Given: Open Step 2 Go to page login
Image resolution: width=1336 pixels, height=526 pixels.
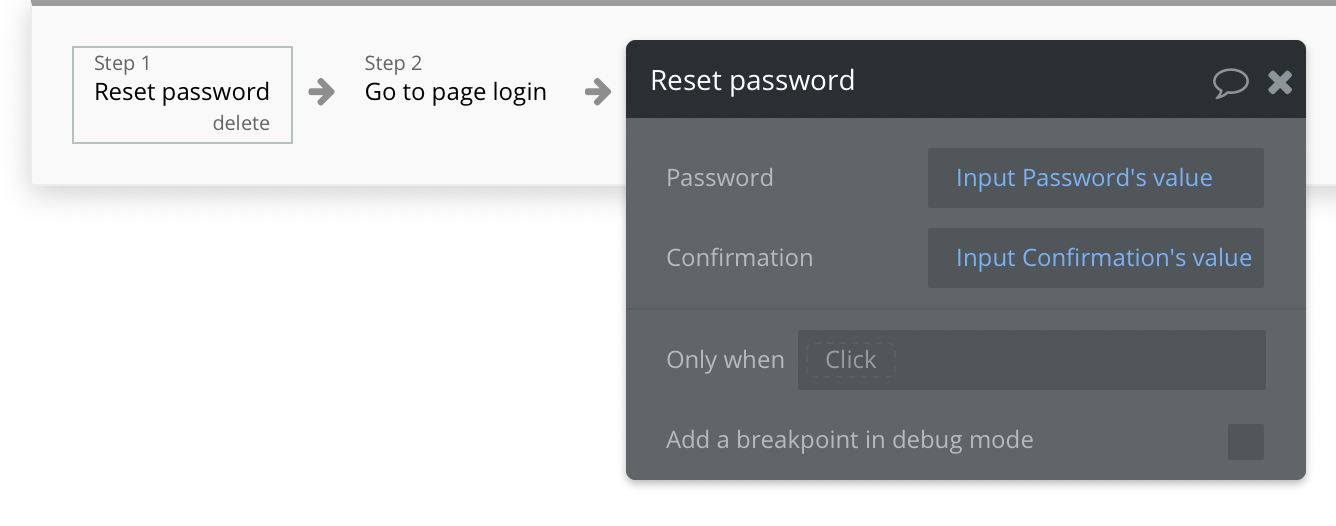Looking at the screenshot, I should pos(455,92).
